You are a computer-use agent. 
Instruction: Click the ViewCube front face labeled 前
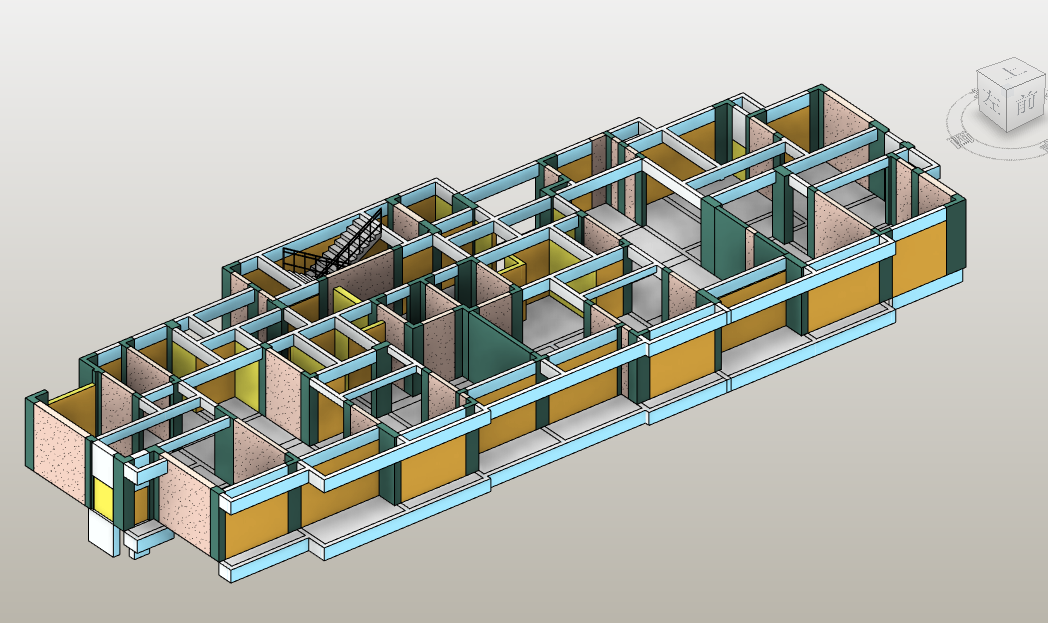pyautogui.click(x=1026, y=104)
